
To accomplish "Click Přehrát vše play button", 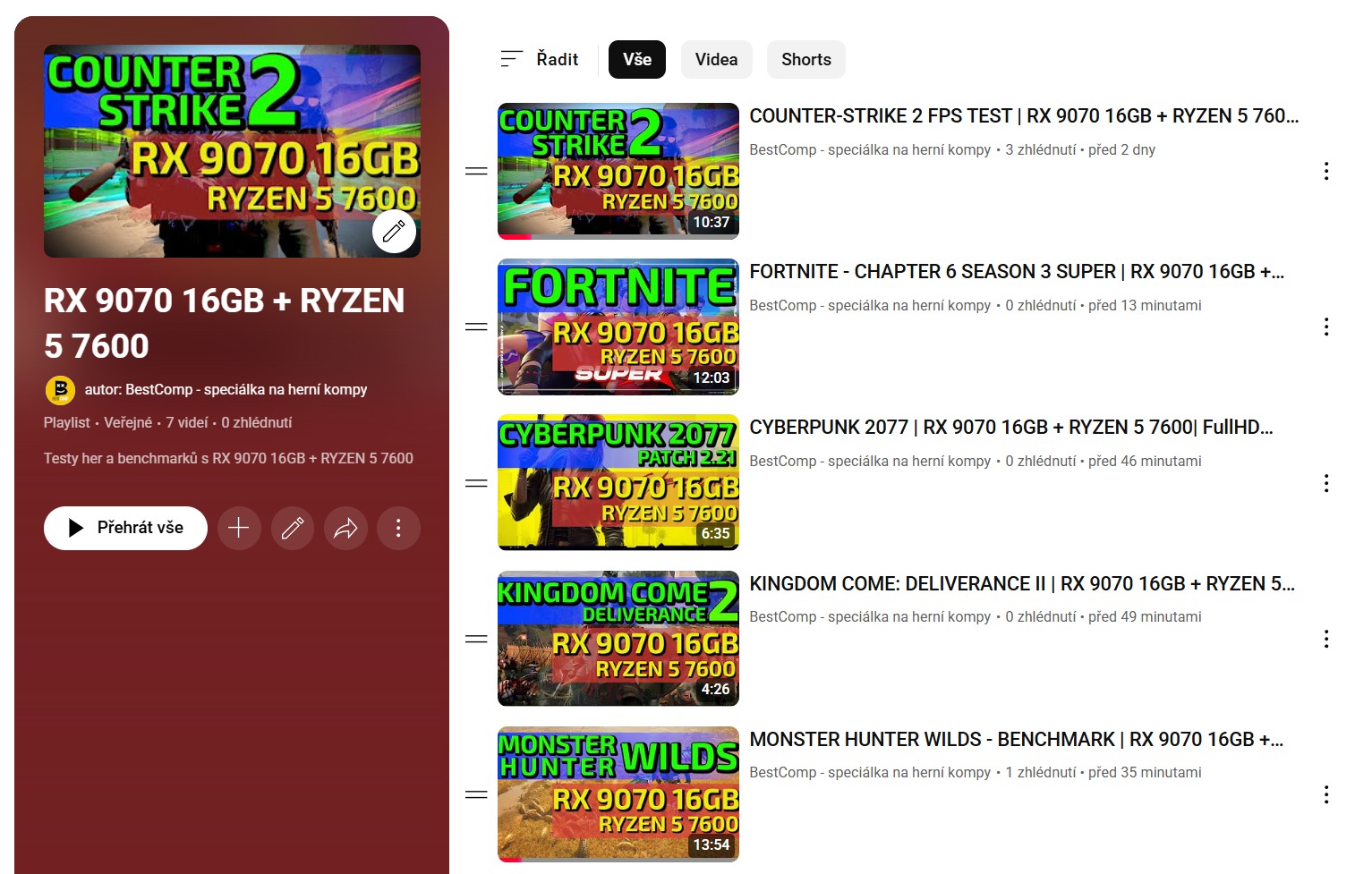I will (125, 528).
